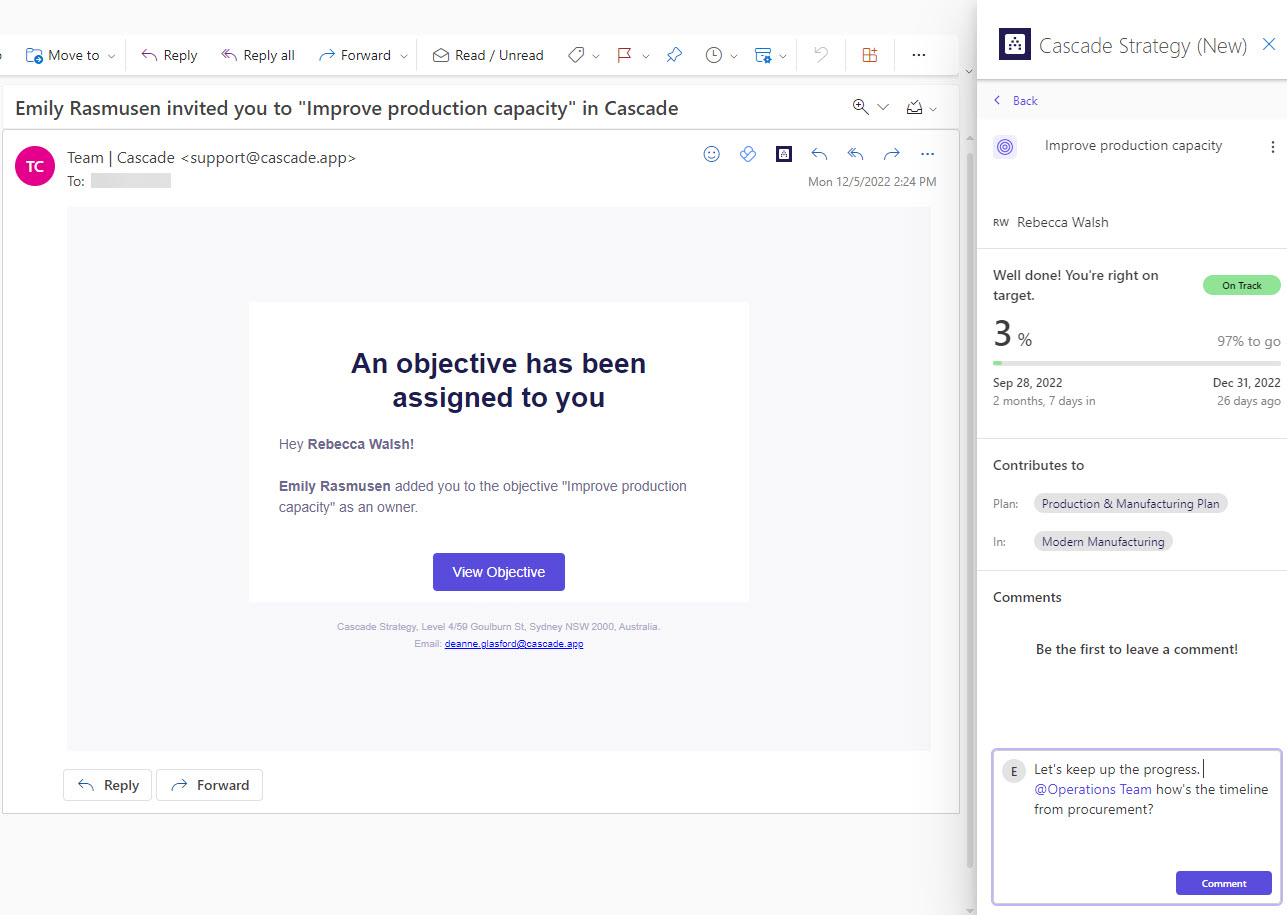Viewport: 1287px width, 915px height.
Task: Open objective options vertical ellipsis
Action: [x=1272, y=147]
